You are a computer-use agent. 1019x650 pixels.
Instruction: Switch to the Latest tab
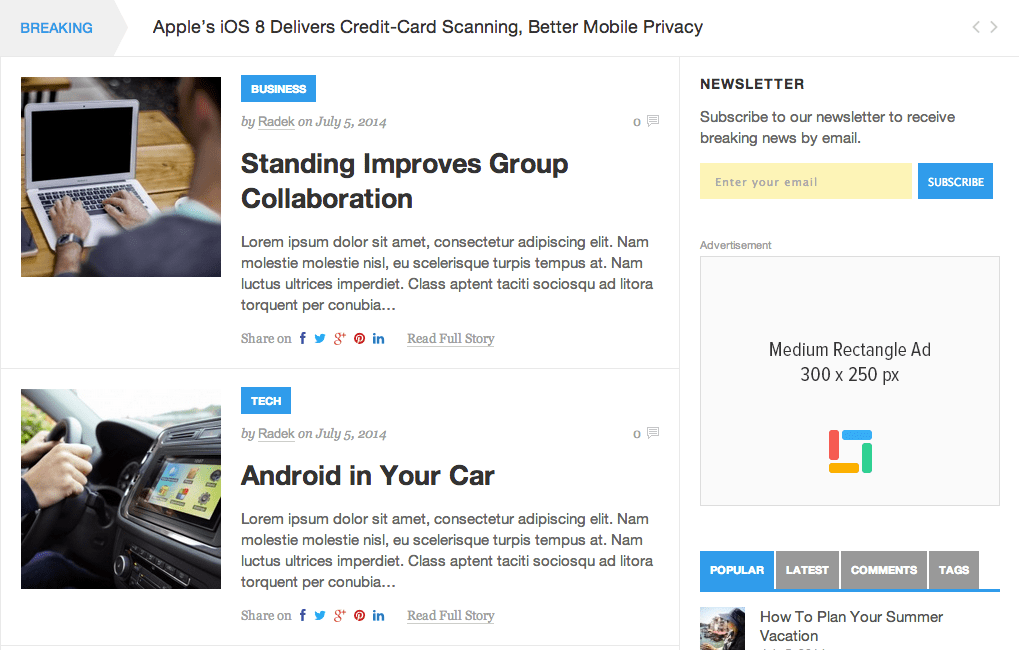(x=807, y=570)
